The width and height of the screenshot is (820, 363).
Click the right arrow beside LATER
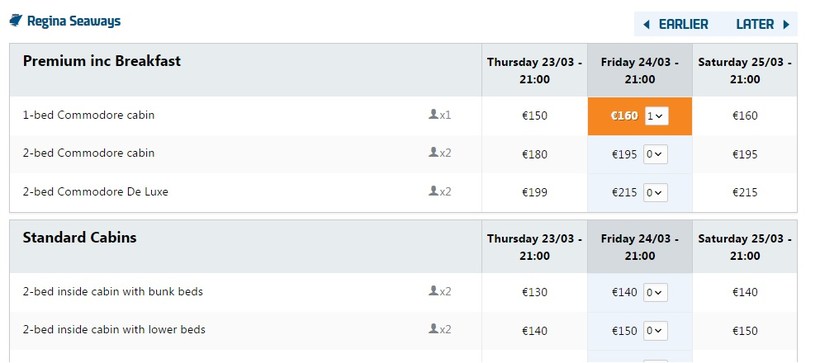[x=786, y=25]
